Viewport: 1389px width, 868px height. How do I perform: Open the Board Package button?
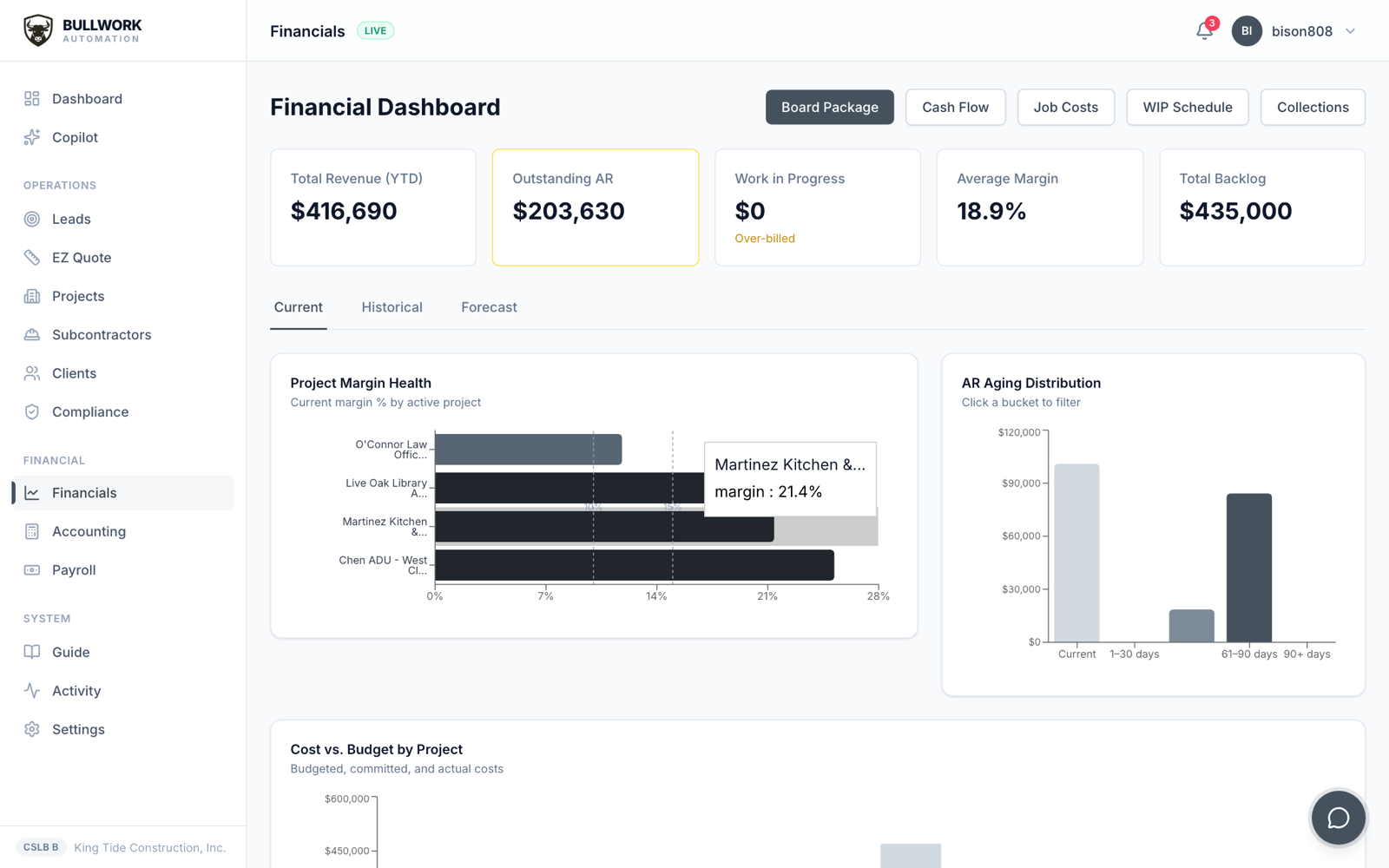click(x=830, y=107)
